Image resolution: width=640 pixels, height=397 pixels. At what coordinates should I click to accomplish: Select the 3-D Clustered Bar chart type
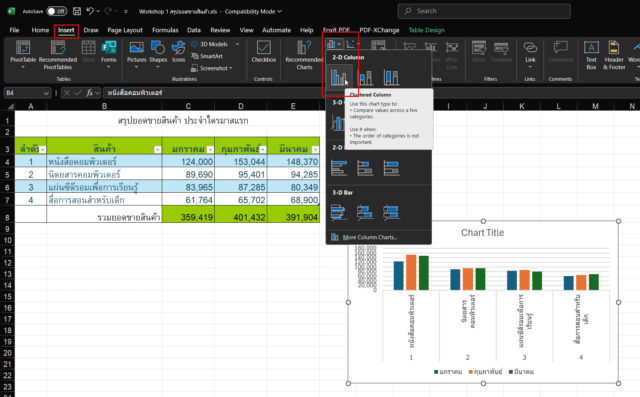click(339, 213)
